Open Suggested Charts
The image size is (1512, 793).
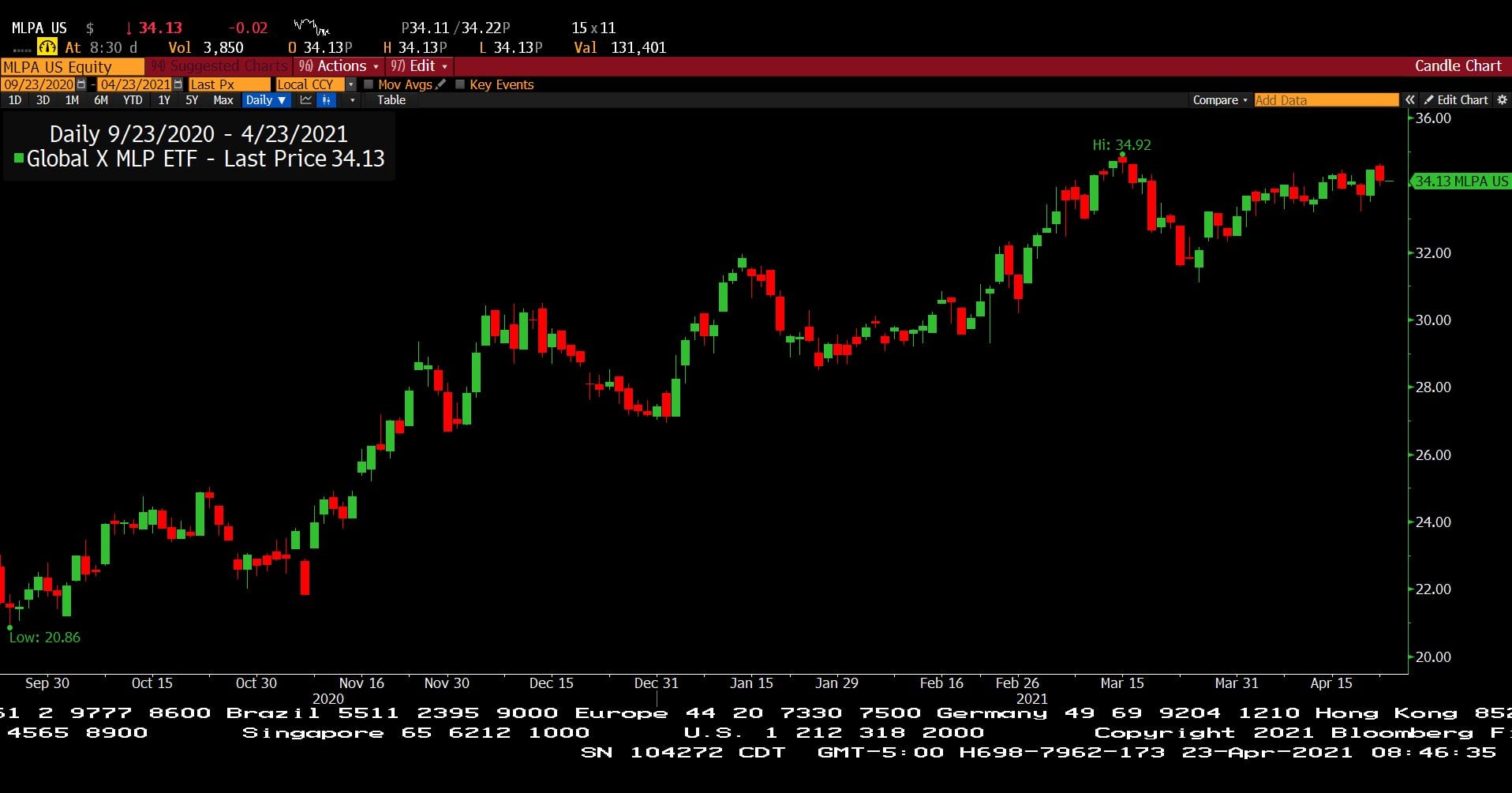(219, 66)
